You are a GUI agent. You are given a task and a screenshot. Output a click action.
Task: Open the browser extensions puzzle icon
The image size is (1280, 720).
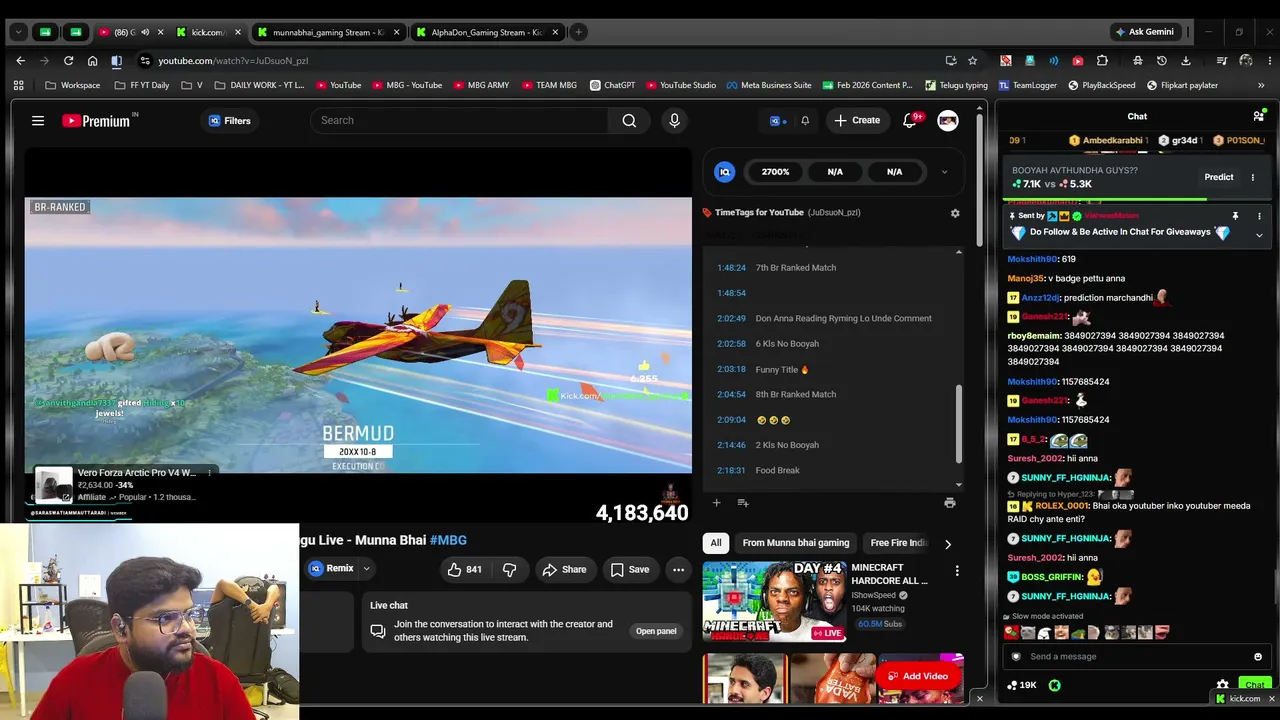(x=1102, y=60)
